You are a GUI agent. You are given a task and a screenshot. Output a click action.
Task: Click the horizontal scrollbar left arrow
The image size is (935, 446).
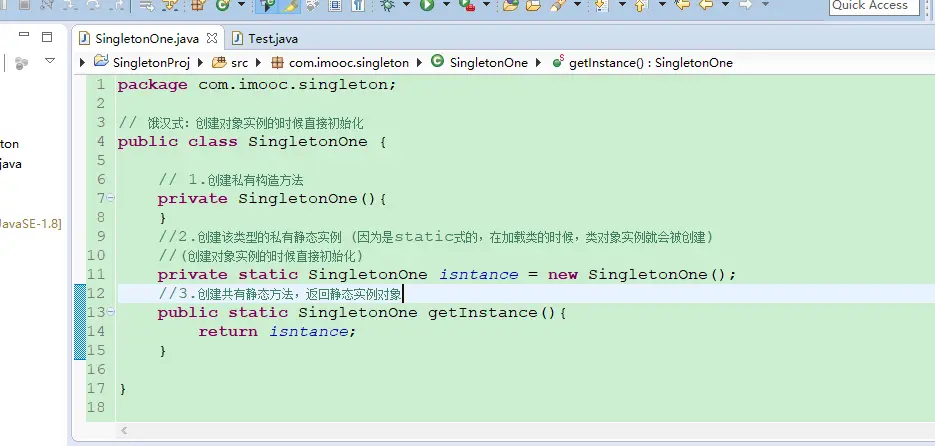124,430
